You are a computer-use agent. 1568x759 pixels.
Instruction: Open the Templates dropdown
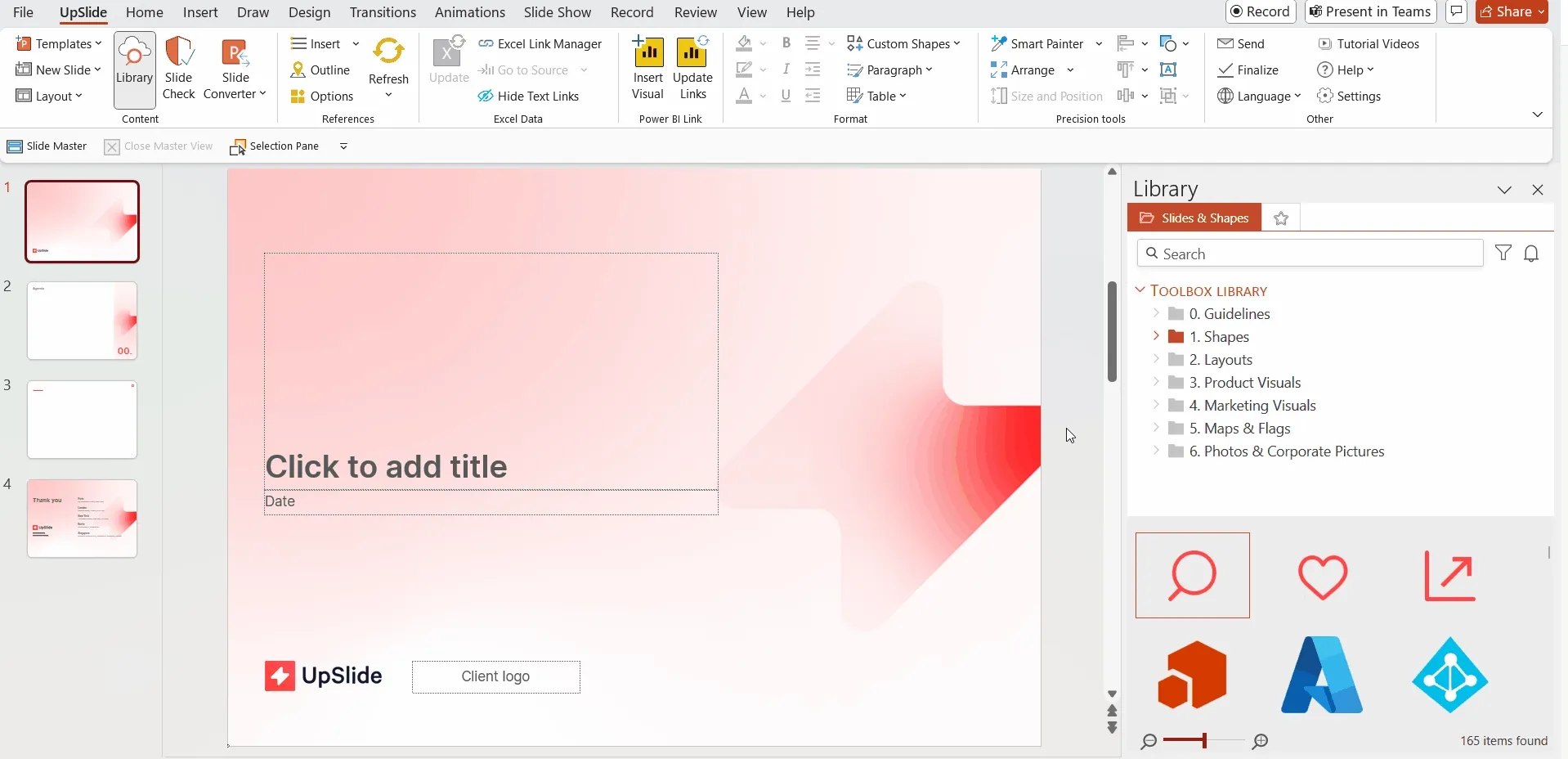point(59,43)
